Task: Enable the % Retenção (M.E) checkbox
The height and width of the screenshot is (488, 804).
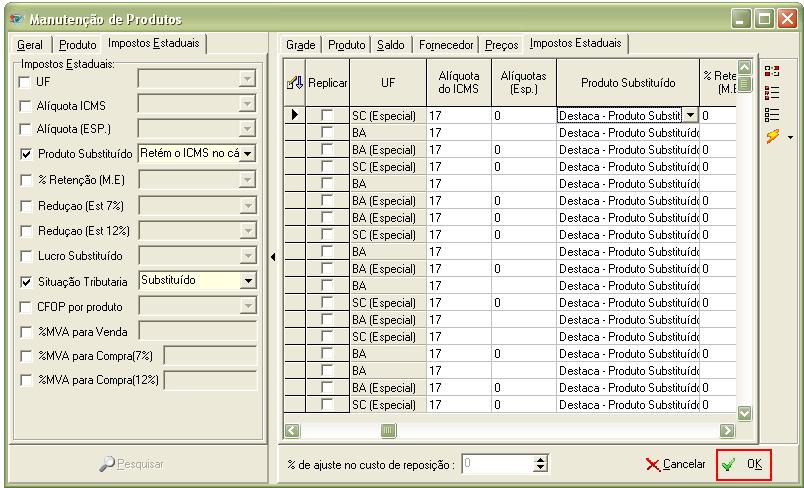Action: coord(26,180)
